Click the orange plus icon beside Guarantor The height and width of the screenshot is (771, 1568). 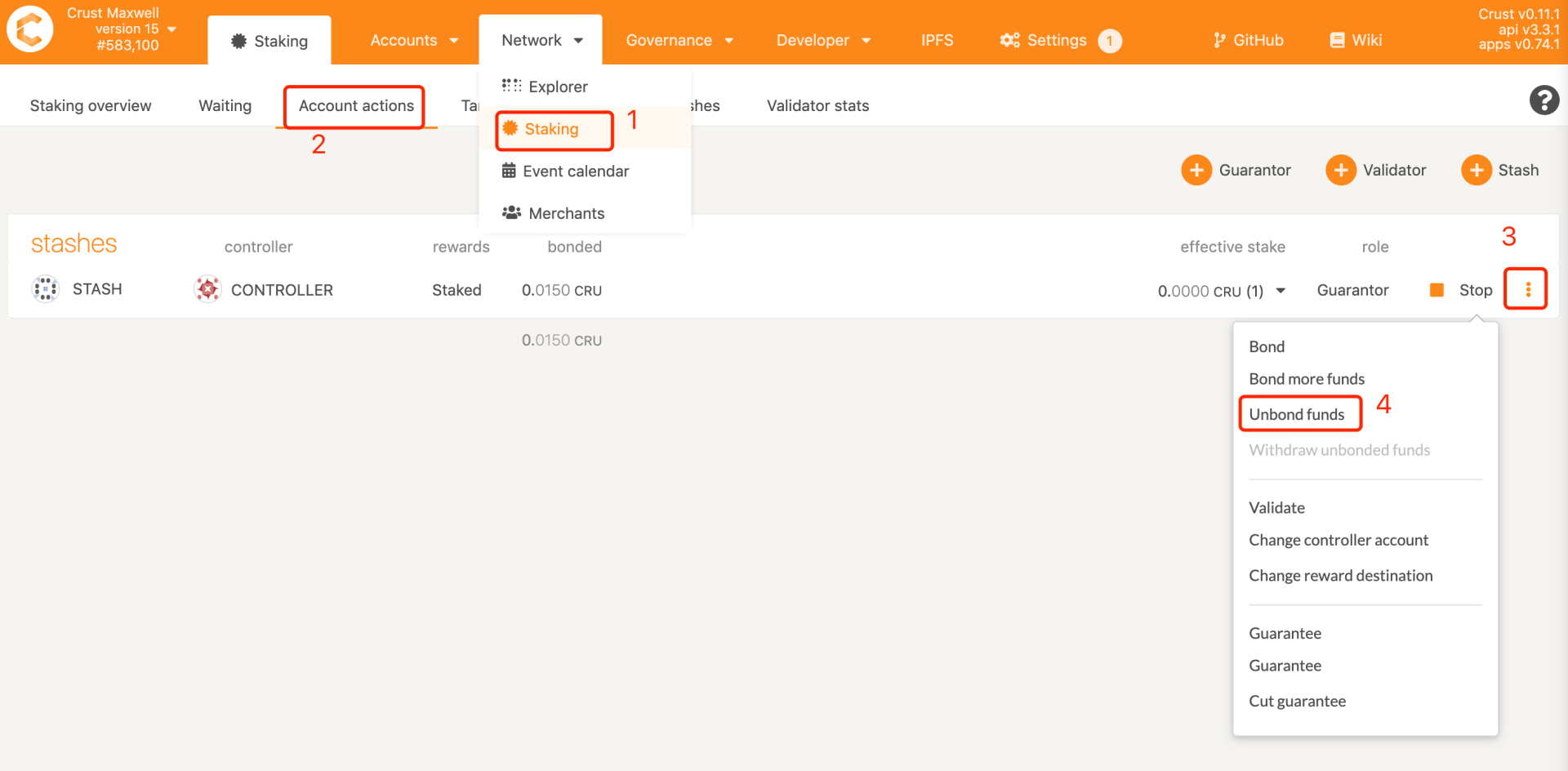click(x=1196, y=170)
